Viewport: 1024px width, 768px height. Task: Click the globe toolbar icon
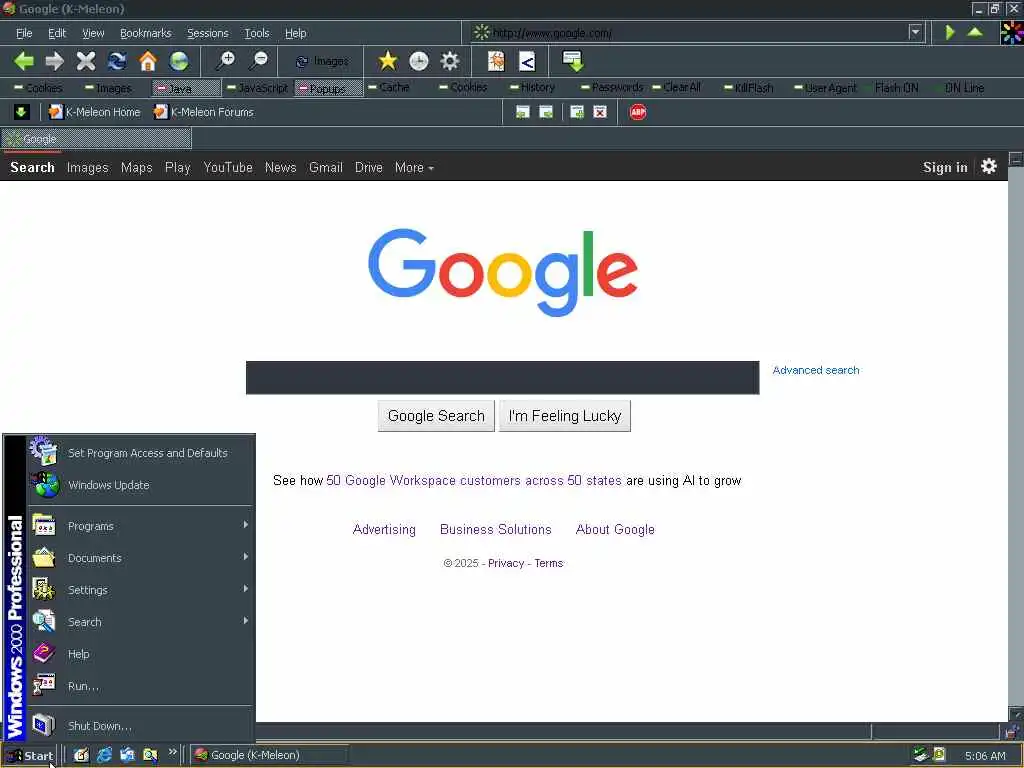[x=179, y=61]
